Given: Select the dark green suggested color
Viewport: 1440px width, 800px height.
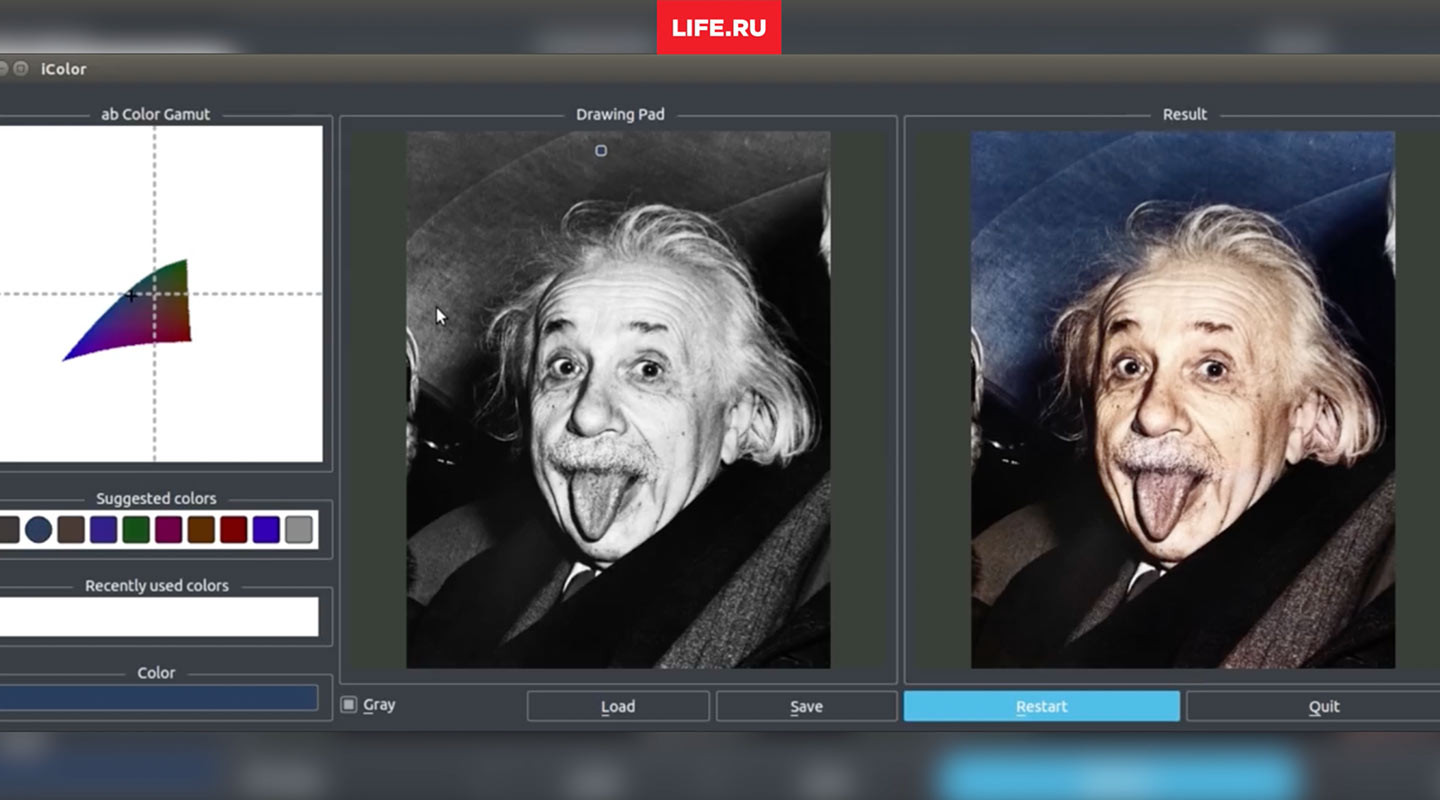Looking at the screenshot, I should point(136,530).
